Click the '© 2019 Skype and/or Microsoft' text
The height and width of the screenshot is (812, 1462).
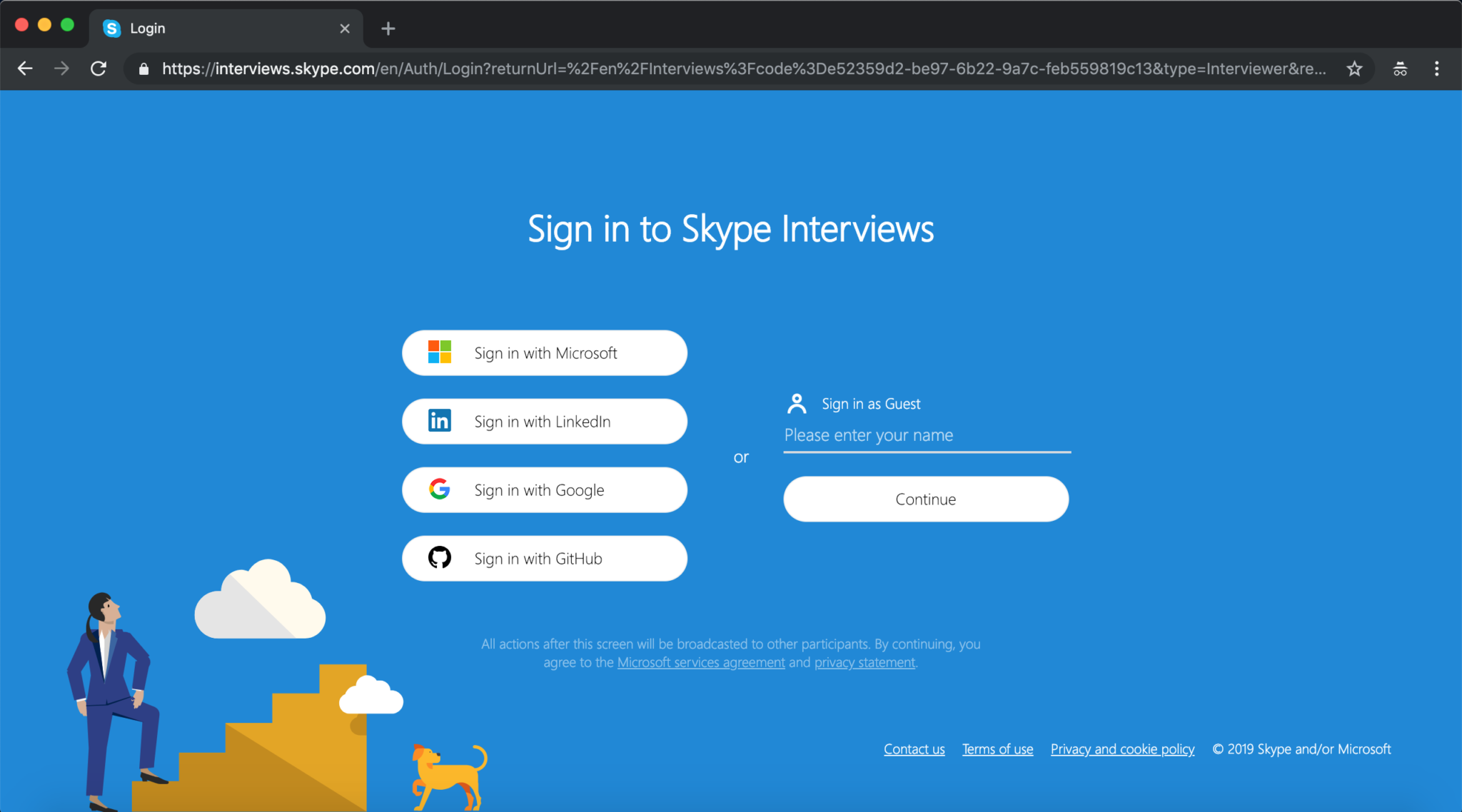(x=1301, y=749)
